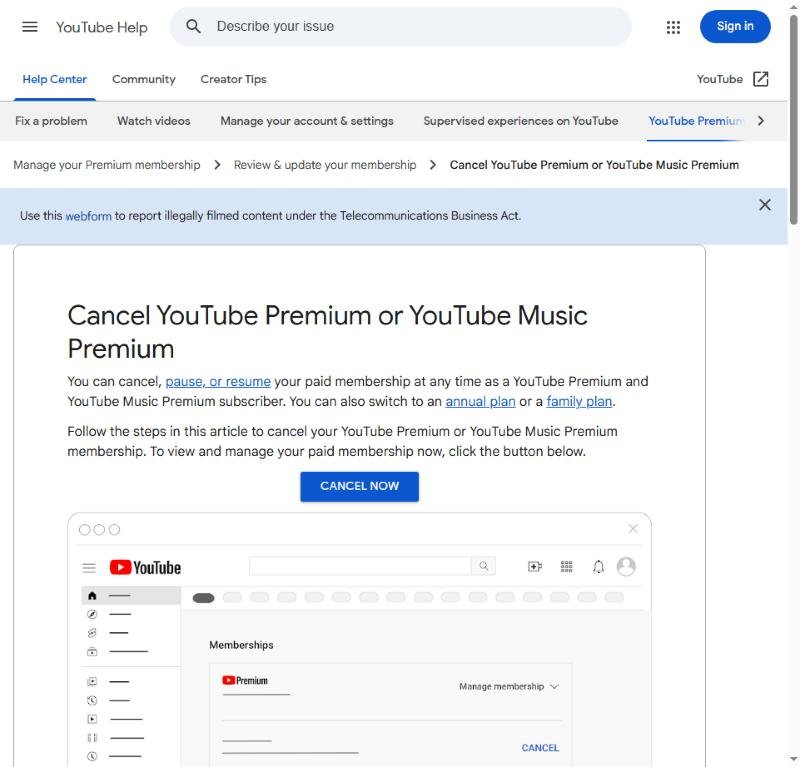Click Review & update your membership breadcrumb
800x767 pixels.
tap(325, 165)
